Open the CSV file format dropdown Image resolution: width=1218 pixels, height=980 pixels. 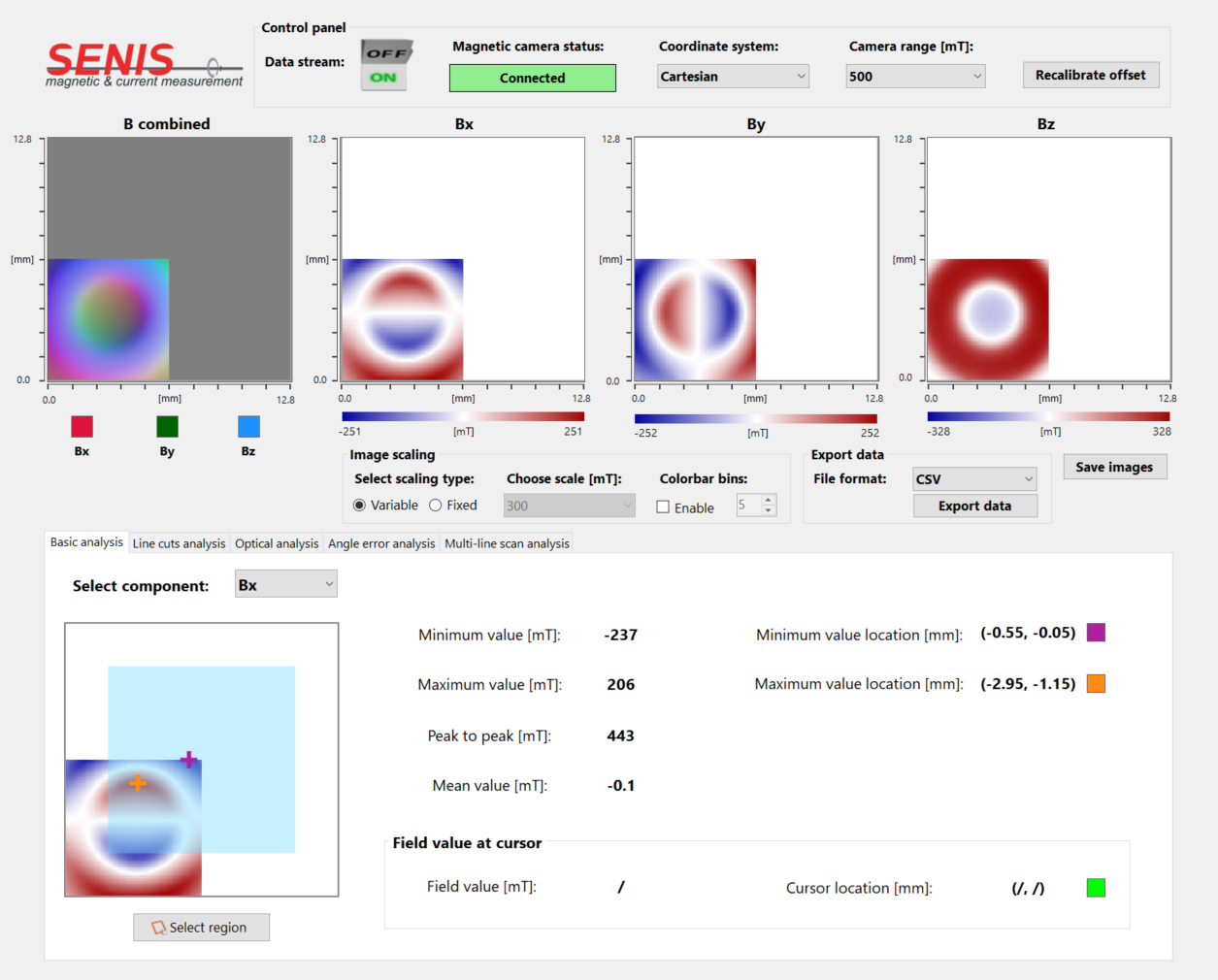click(x=974, y=479)
